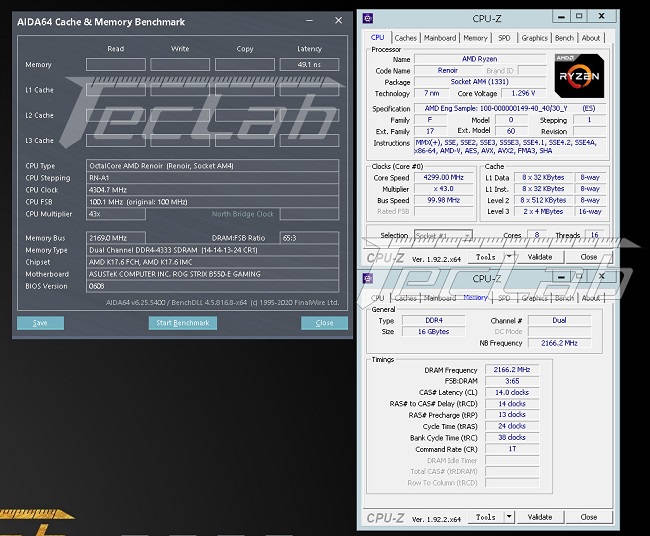Click the Memory Latency 49.1 ns field
Image resolution: width=650 pixels, height=536 pixels.
point(309,64)
